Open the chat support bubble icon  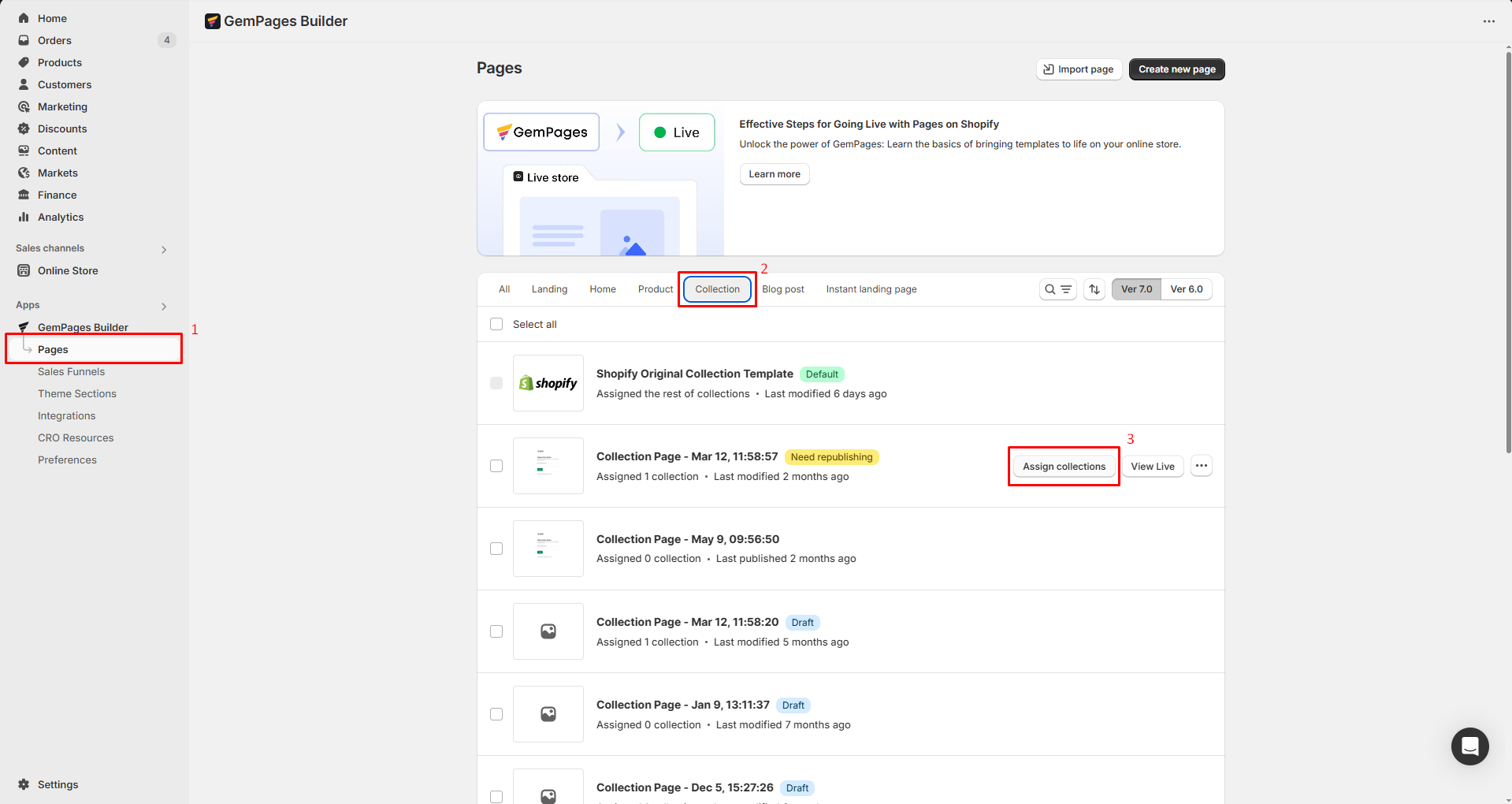[x=1469, y=746]
